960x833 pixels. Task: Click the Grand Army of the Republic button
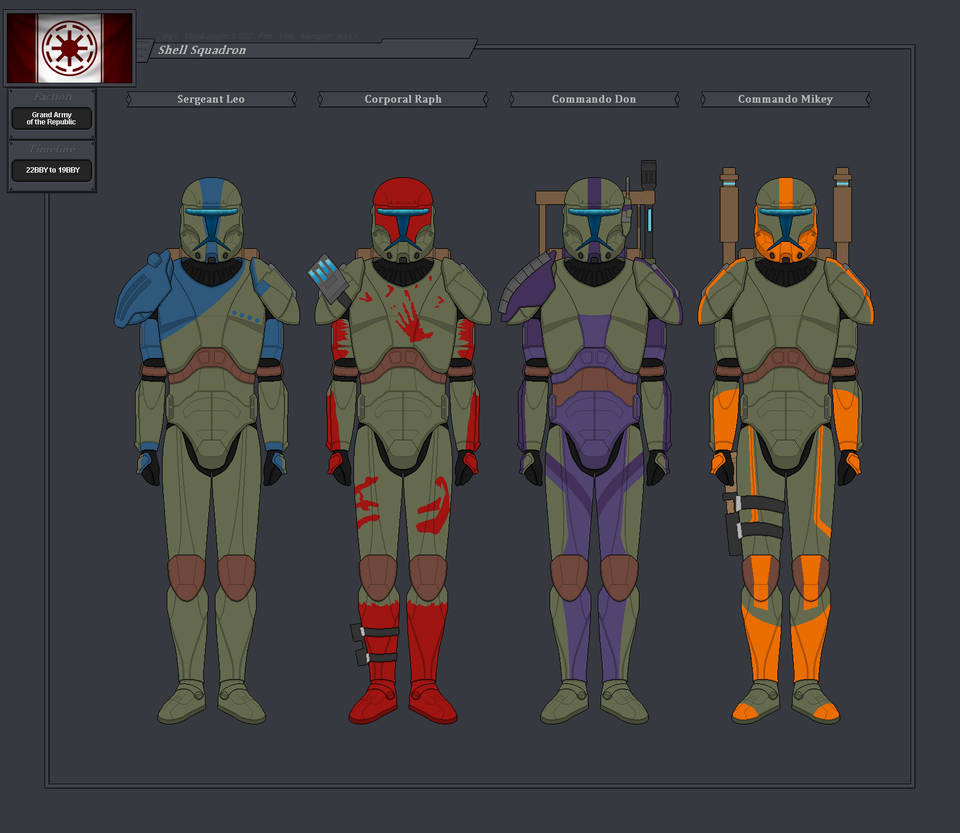pos(50,117)
